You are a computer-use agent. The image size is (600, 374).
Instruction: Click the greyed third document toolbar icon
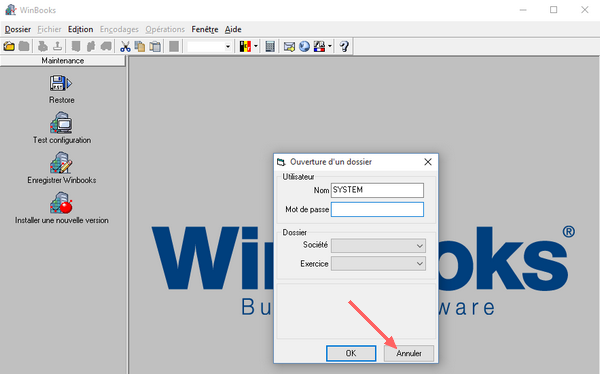point(76,47)
